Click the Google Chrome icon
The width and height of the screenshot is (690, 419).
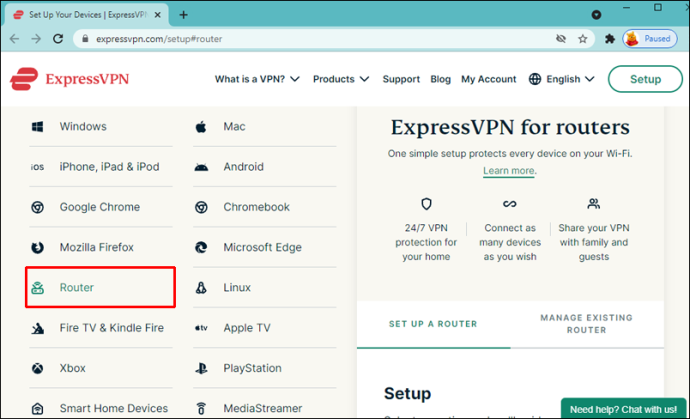[x=37, y=207]
